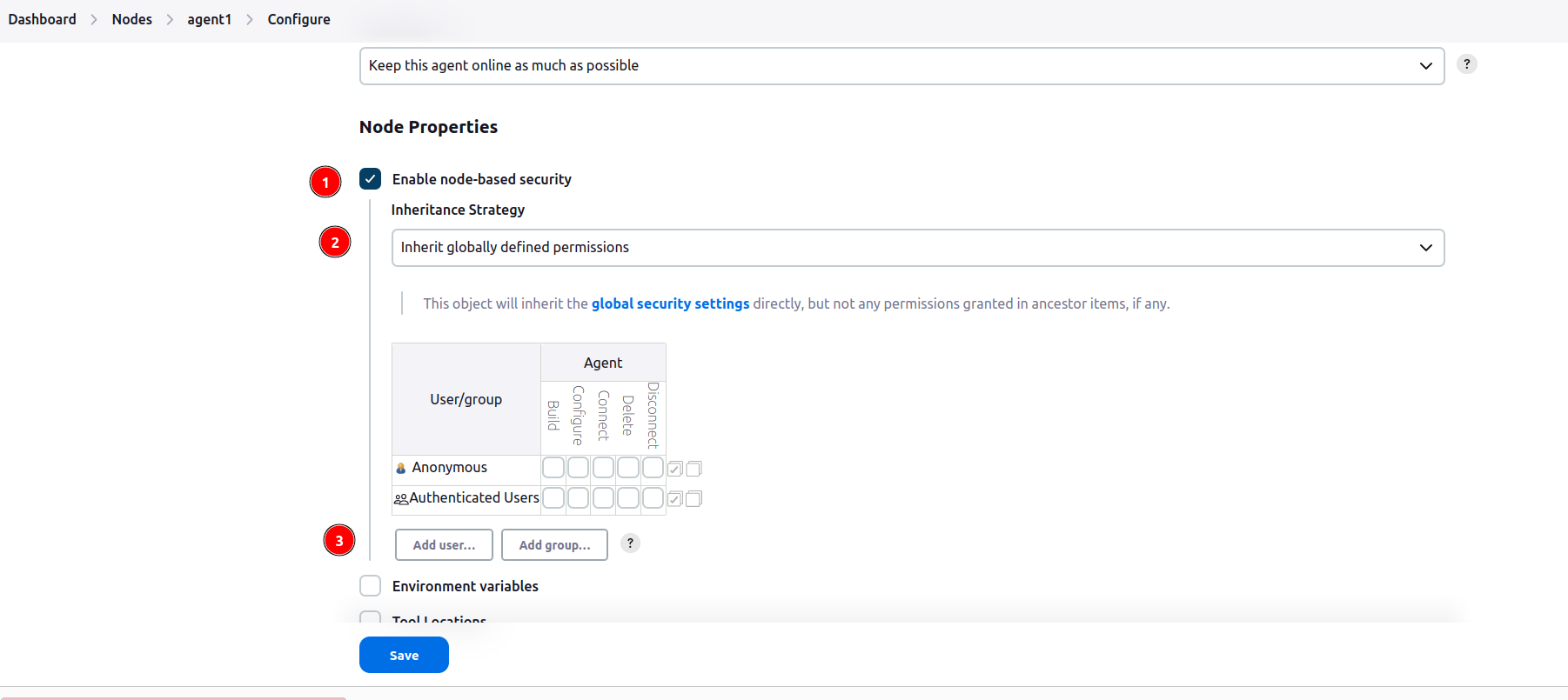This screenshot has width=1568, height=700.
Task: Click the Disconnect column header
Action: (653, 416)
